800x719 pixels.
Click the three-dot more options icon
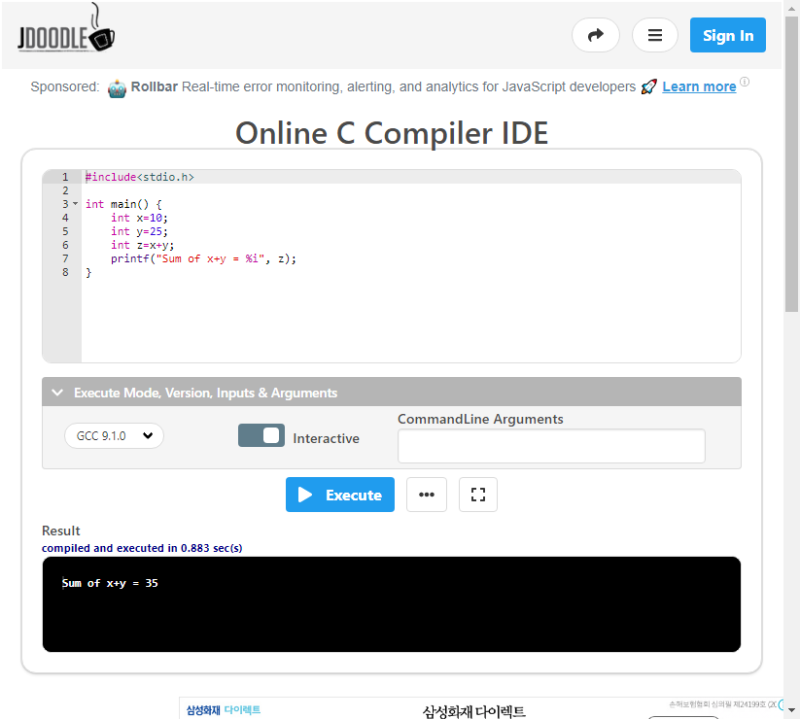pyautogui.click(x=427, y=494)
